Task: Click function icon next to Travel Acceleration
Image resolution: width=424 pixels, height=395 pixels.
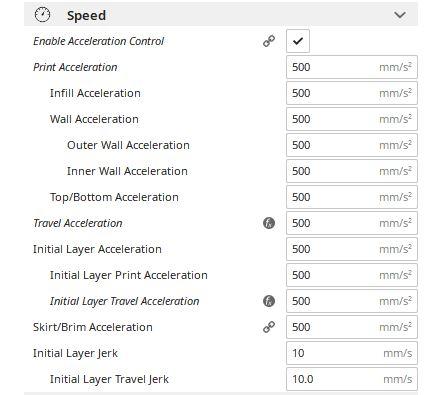Action: (269, 223)
